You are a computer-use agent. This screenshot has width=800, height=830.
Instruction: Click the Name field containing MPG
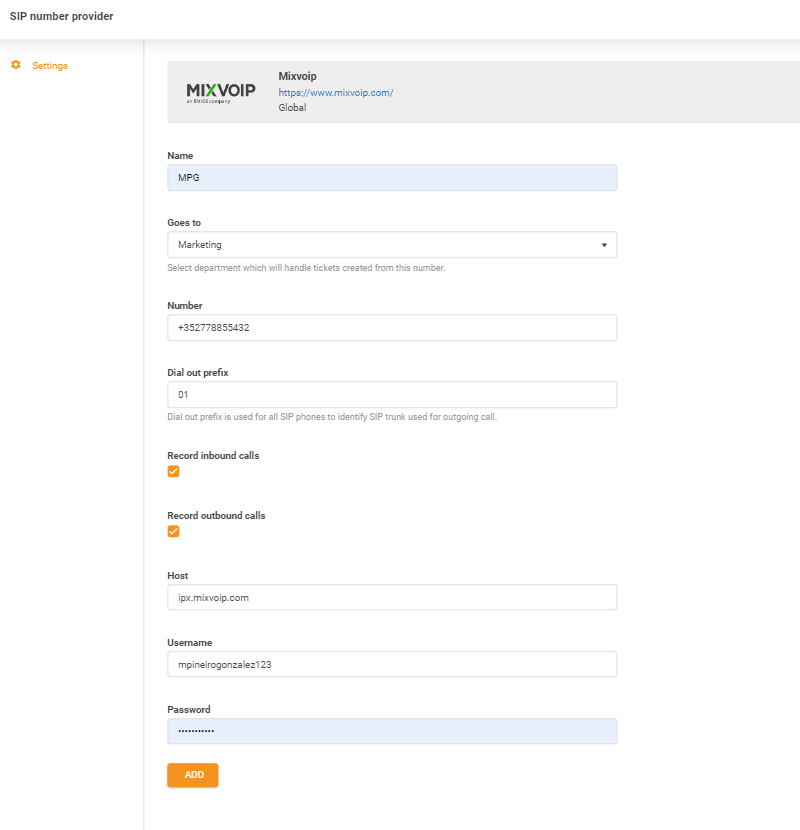click(x=391, y=178)
